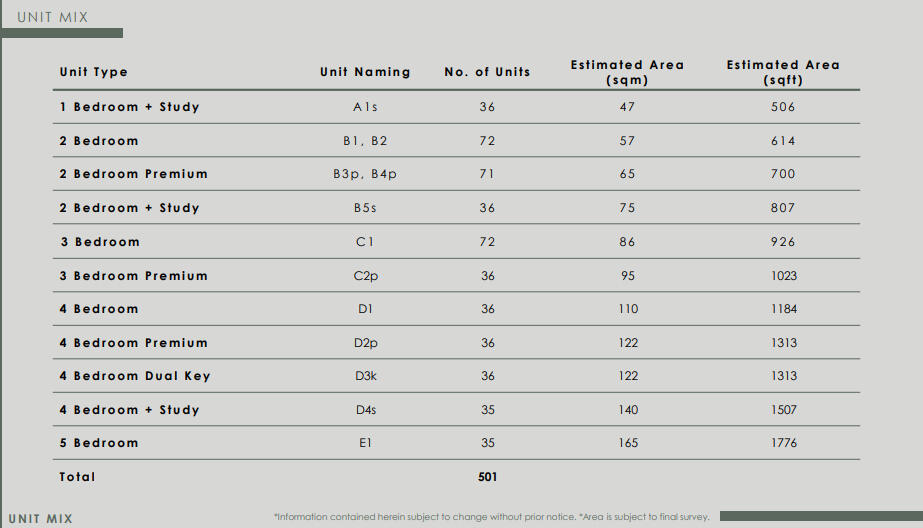The height and width of the screenshot is (528, 923).
Task: Click the 'Unit Type' column header
Action: [x=94, y=72]
